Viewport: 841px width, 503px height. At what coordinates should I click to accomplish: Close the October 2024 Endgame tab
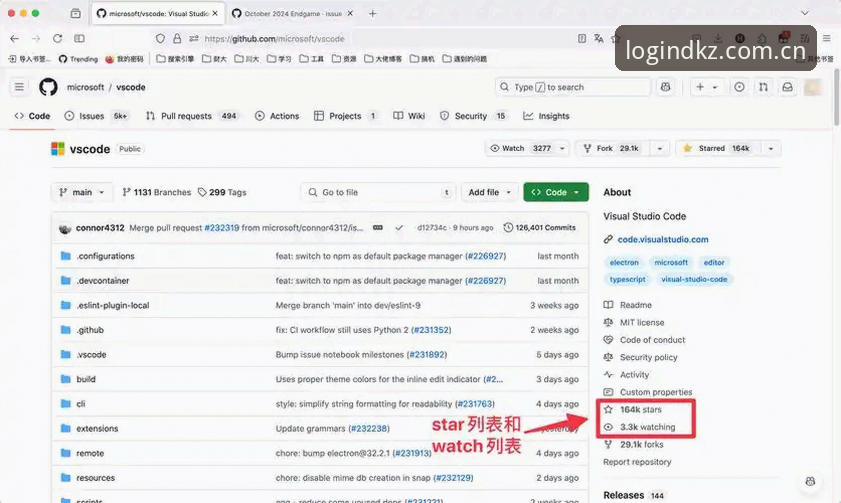coord(350,13)
